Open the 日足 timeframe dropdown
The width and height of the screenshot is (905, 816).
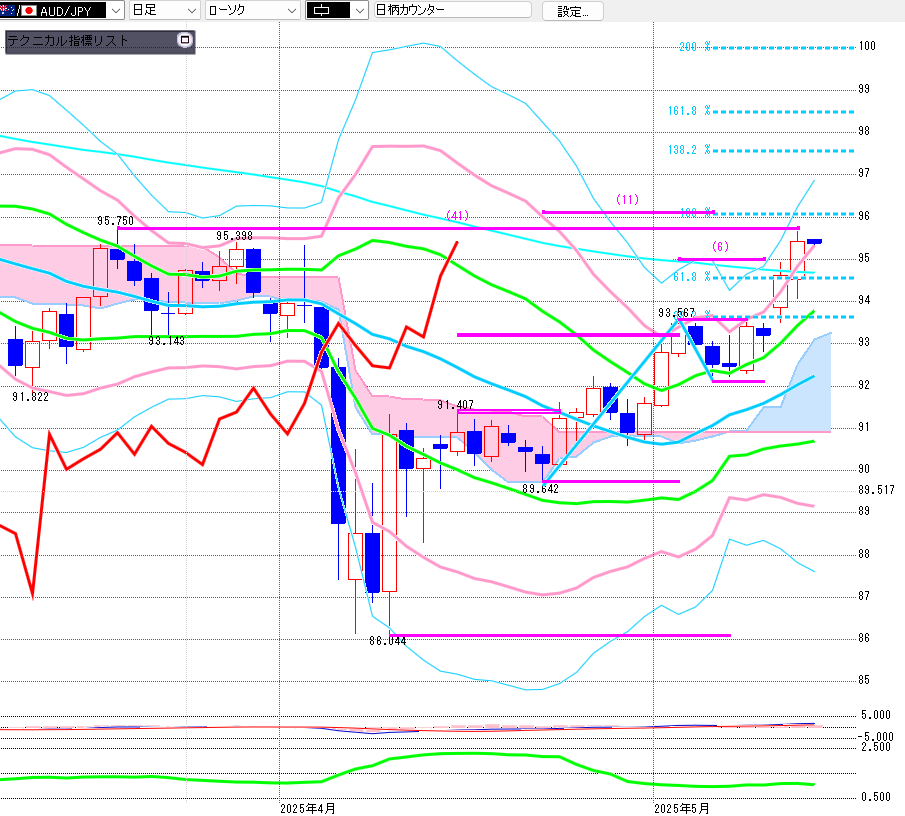pyautogui.click(x=164, y=10)
